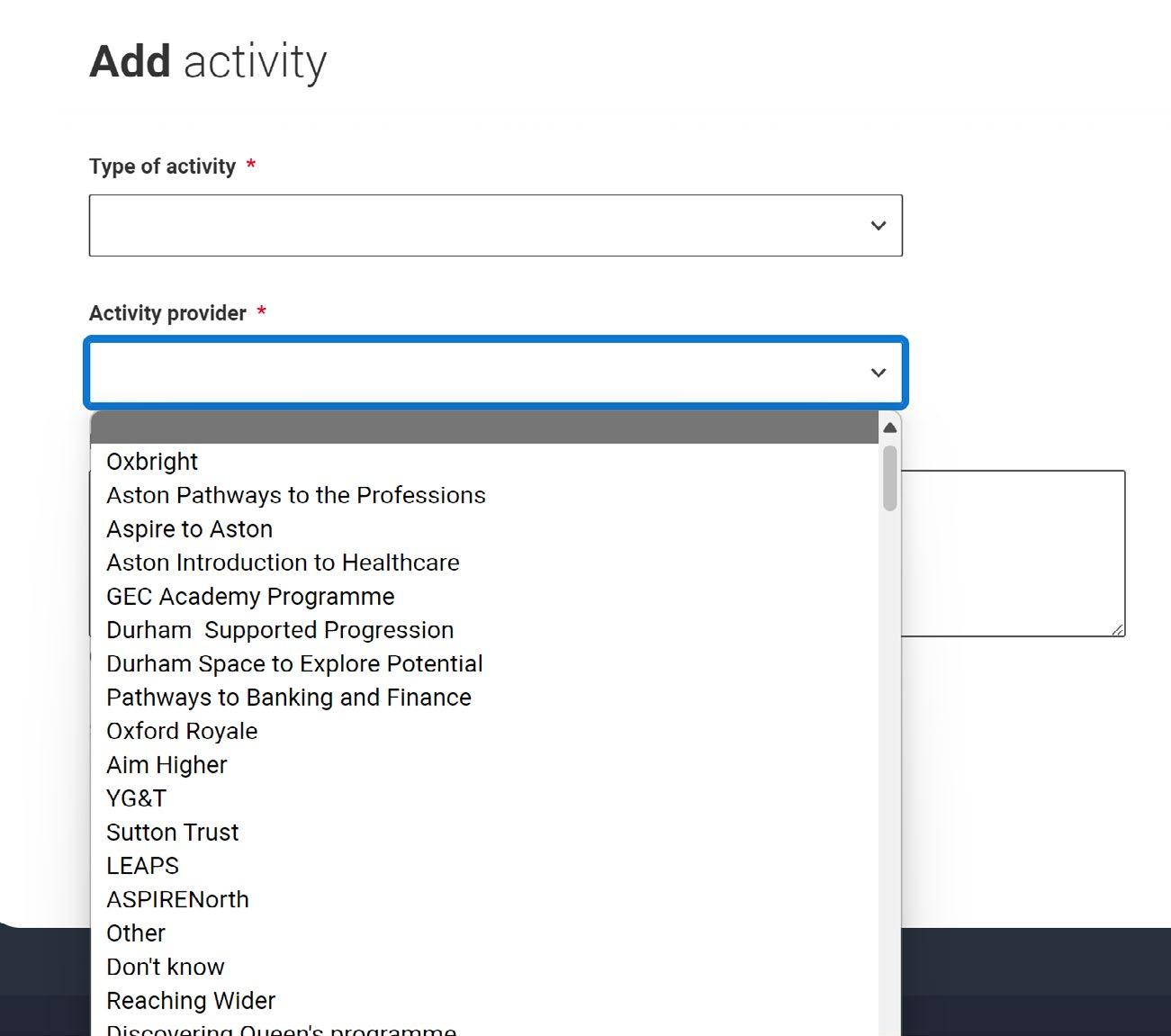This screenshot has width=1171, height=1036.
Task: Select LEAPS option
Action: (x=142, y=866)
